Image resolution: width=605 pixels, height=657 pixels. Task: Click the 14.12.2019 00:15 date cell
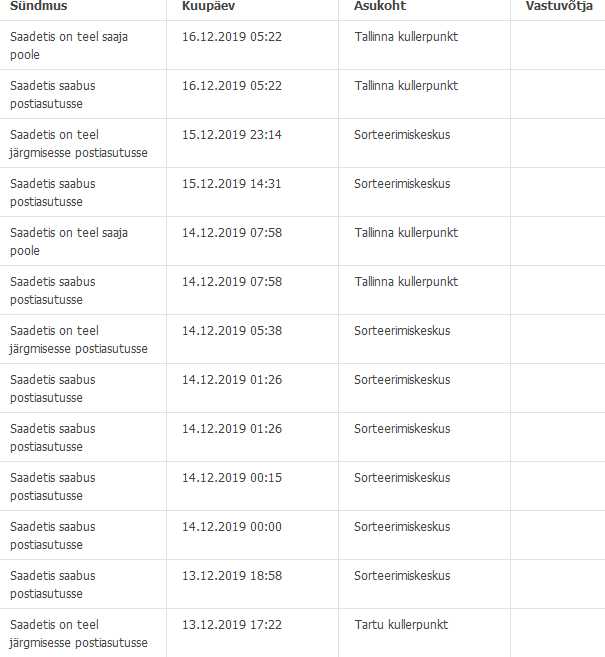tap(232, 478)
